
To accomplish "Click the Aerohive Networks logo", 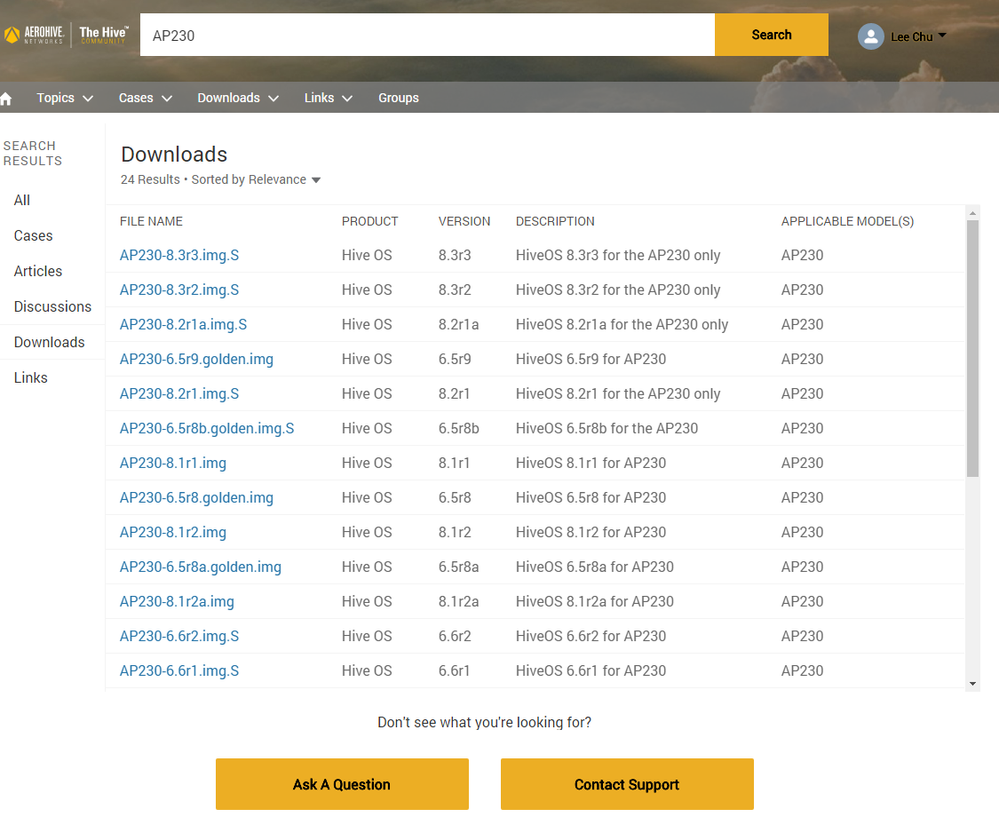I will point(34,34).
